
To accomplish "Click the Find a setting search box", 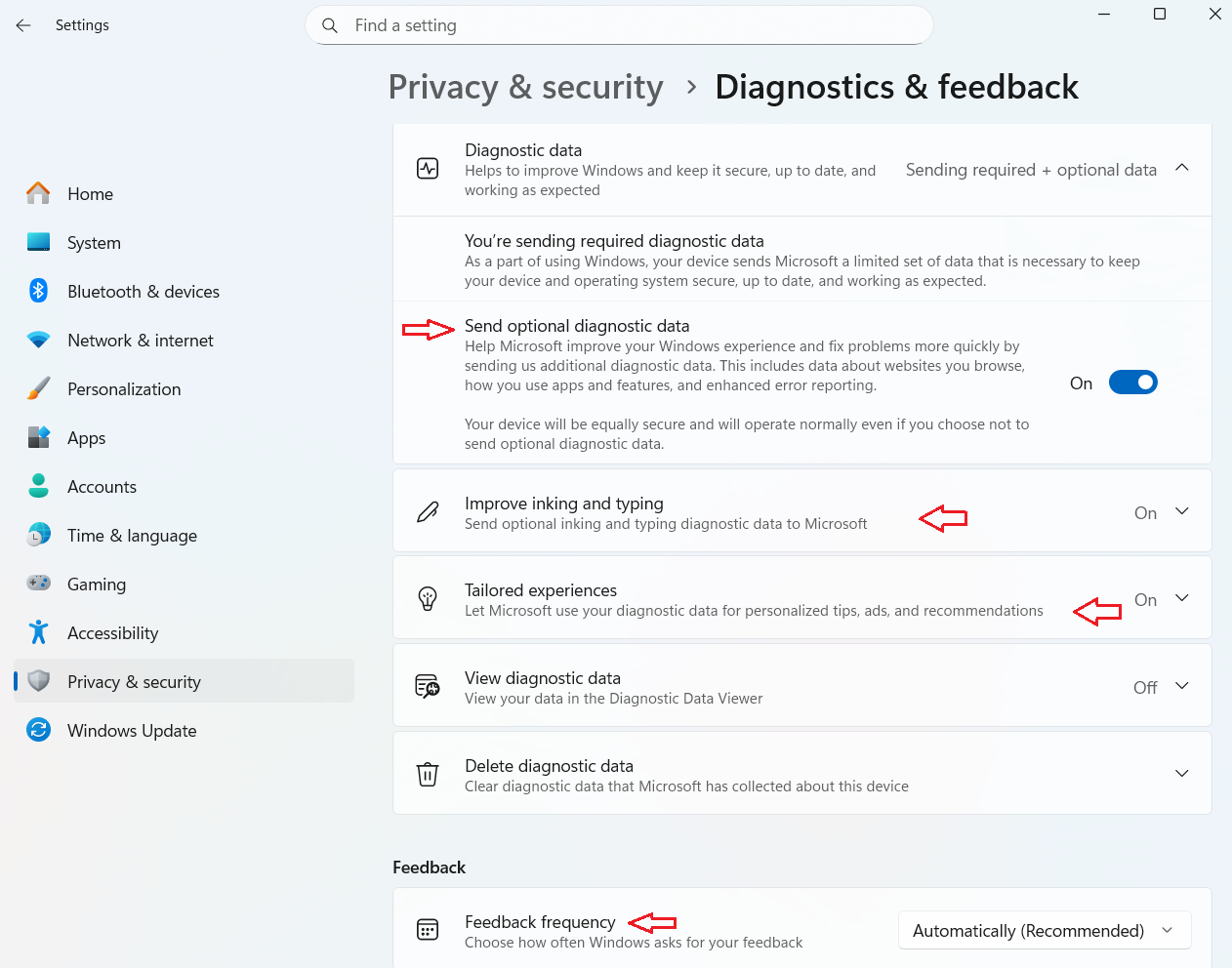I will pos(619,25).
